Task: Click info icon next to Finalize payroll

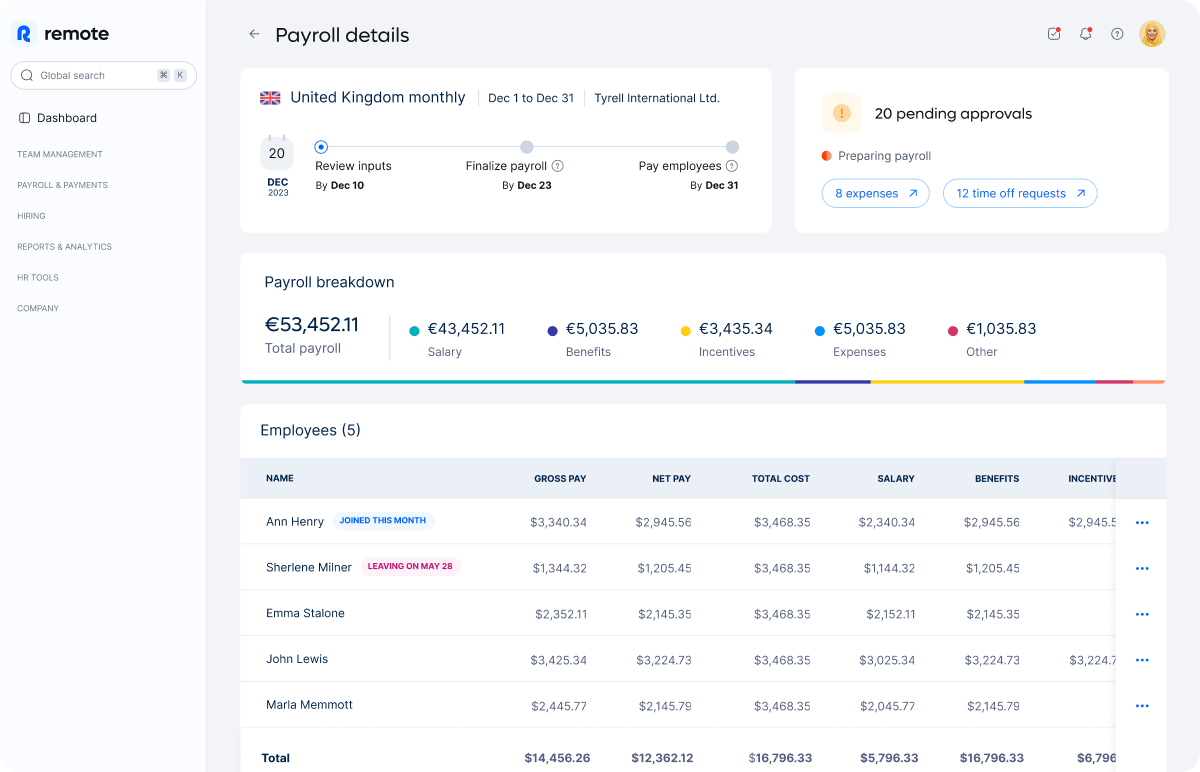Action: pyautogui.click(x=558, y=166)
